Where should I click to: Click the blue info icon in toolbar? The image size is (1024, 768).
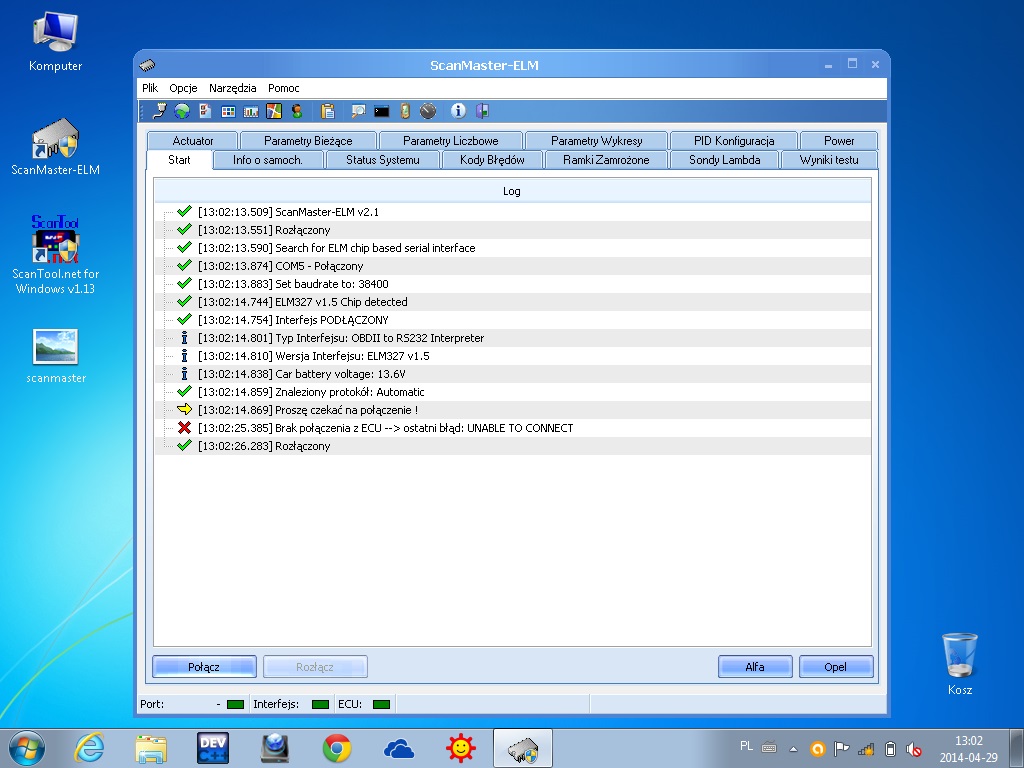point(459,111)
